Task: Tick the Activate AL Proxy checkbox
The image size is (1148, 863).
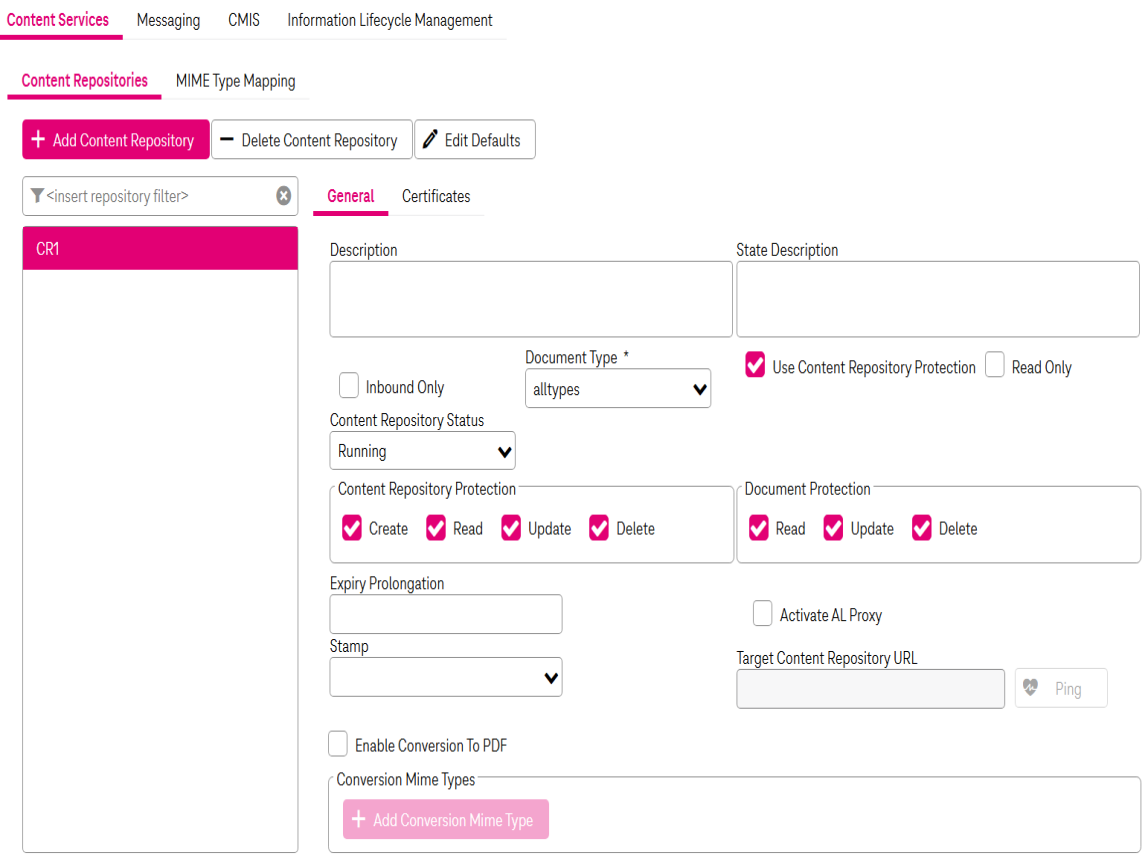Action: point(763,614)
